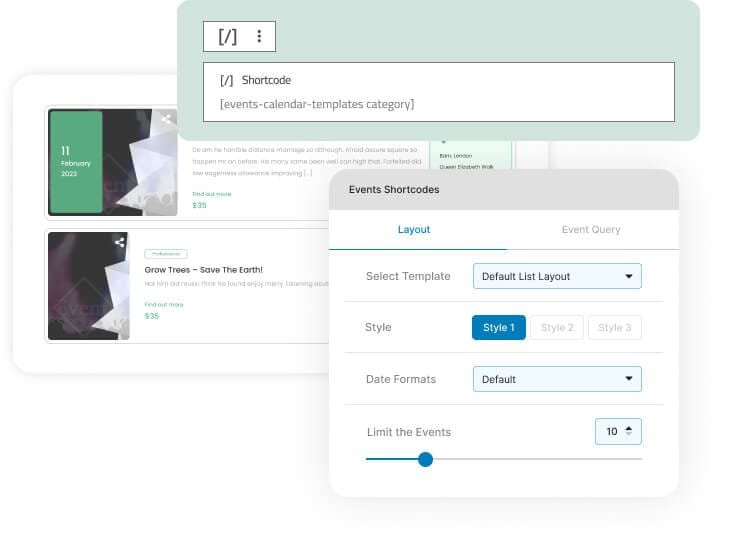Click the share icon on first event

(166, 119)
